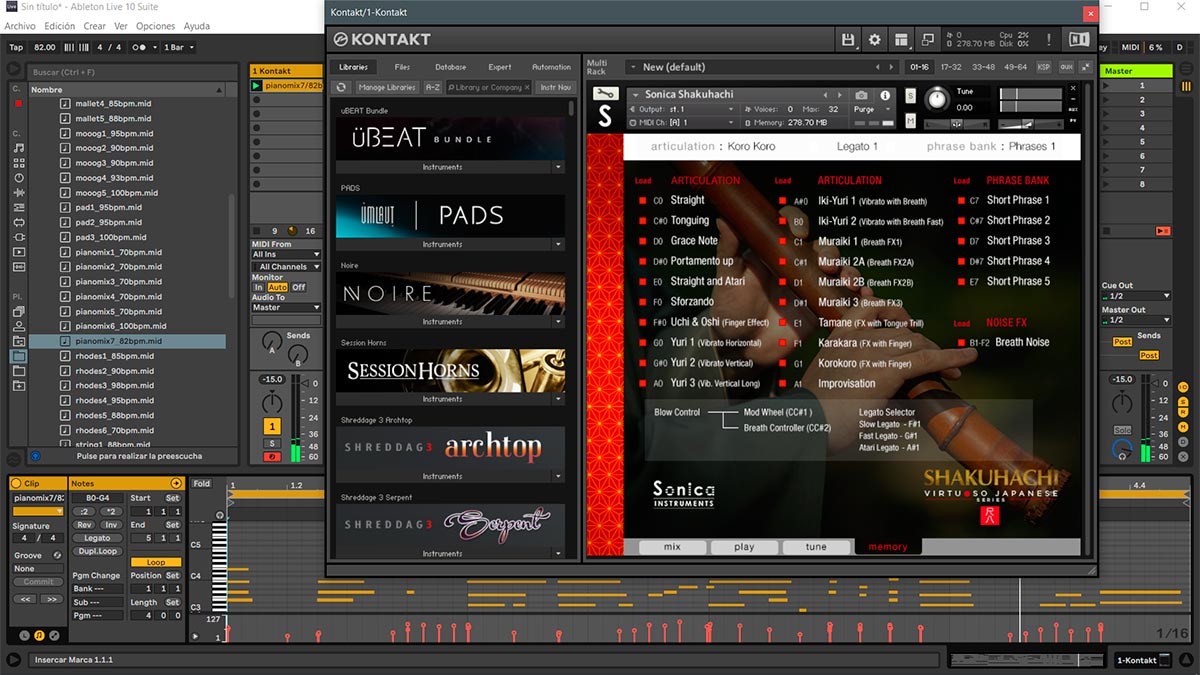The image size is (1200, 675).
Task: Click the Legato button in Notes
Action: point(97,538)
